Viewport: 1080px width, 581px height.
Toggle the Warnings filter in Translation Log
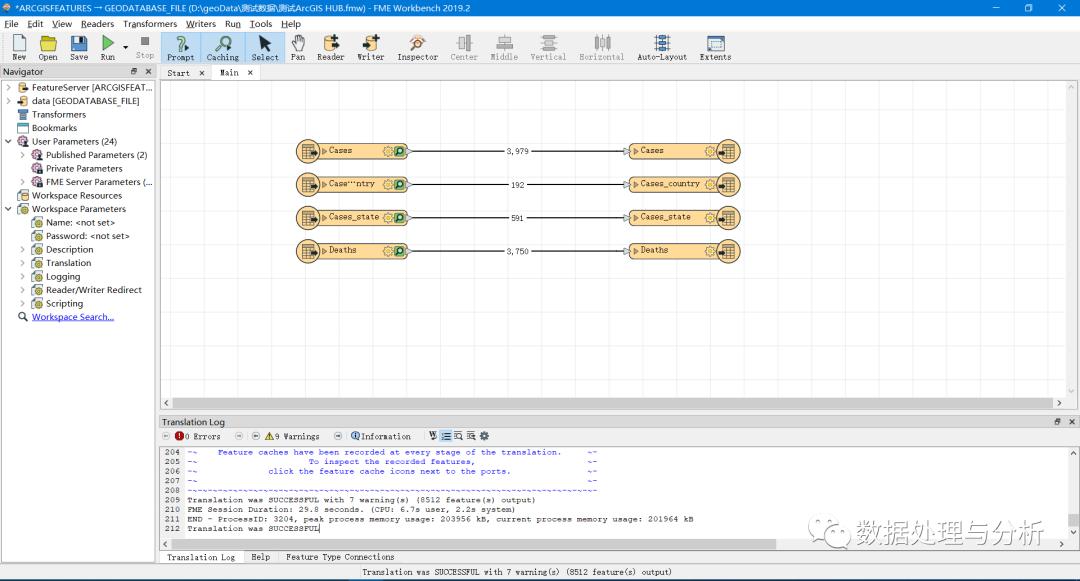[x=294, y=436]
